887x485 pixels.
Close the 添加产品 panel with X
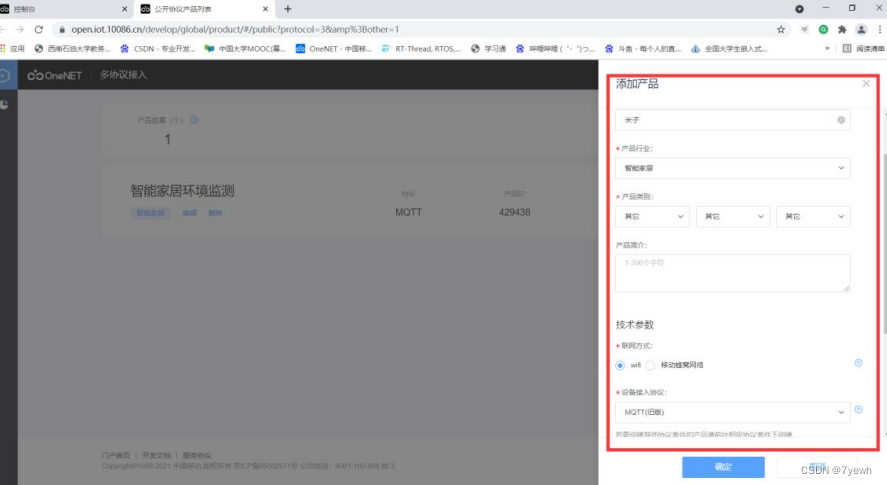(866, 84)
